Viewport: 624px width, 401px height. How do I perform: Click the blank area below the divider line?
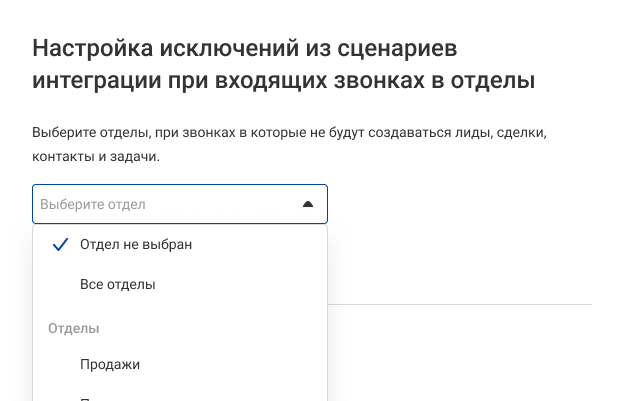[x=460, y=350]
